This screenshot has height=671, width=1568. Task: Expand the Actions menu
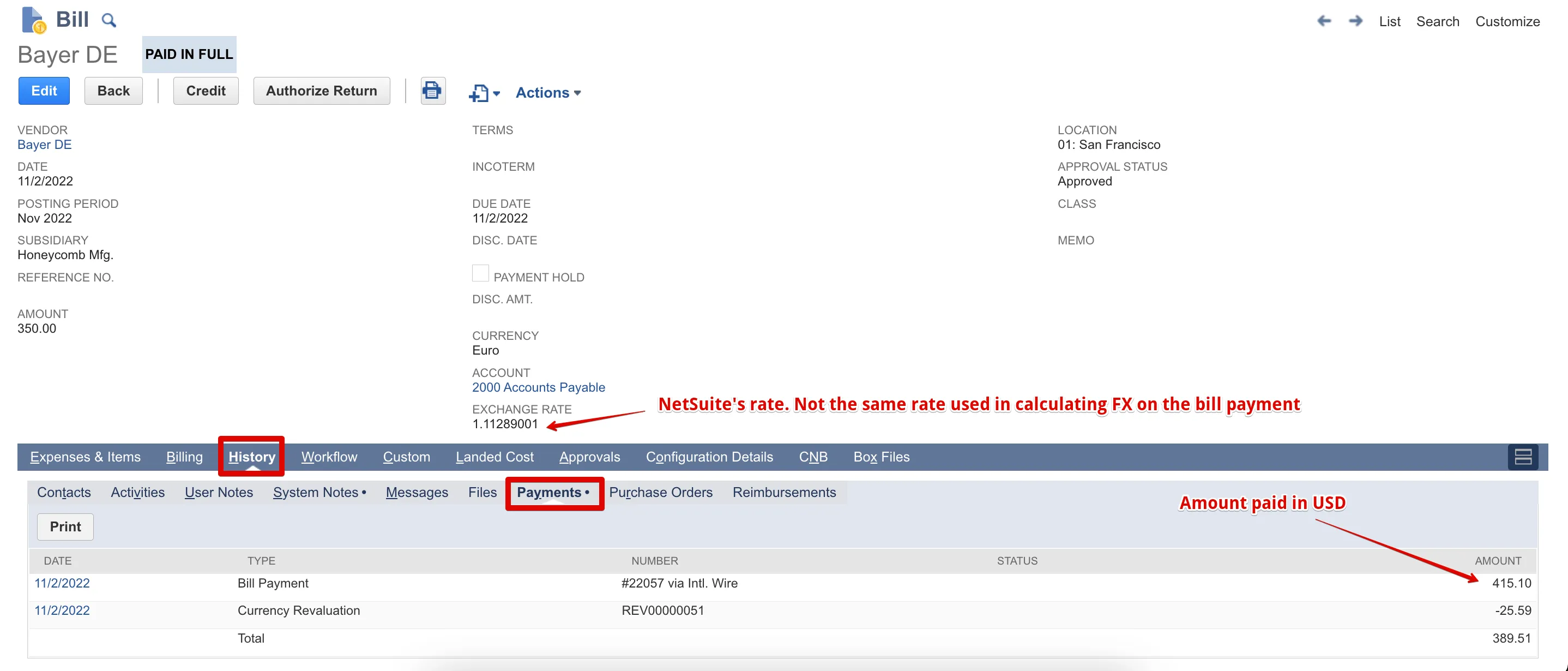[x=548, y=93]
